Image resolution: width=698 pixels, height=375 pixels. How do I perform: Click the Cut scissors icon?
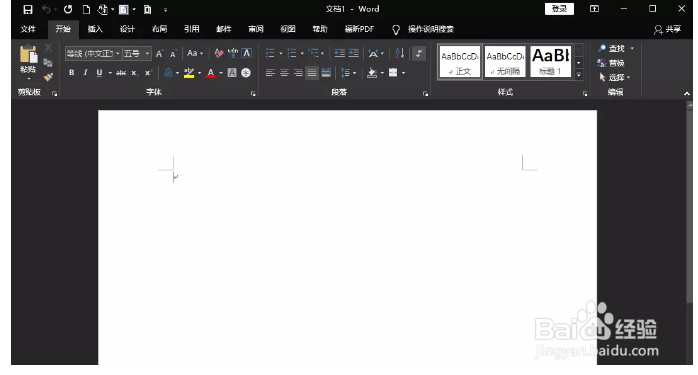[x=49, y=48]
